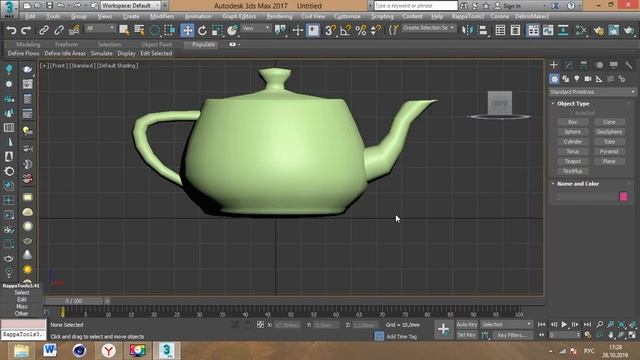Toggle the Angle Snap button

point(345,30)
